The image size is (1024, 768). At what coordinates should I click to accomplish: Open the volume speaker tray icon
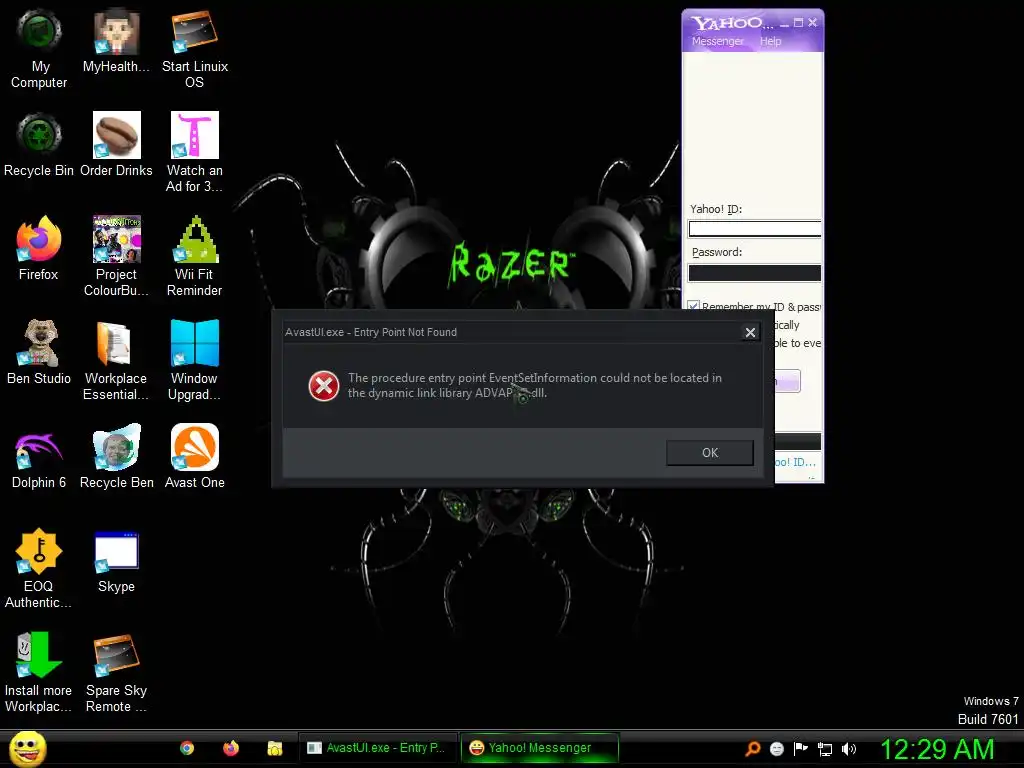(849, 748)
